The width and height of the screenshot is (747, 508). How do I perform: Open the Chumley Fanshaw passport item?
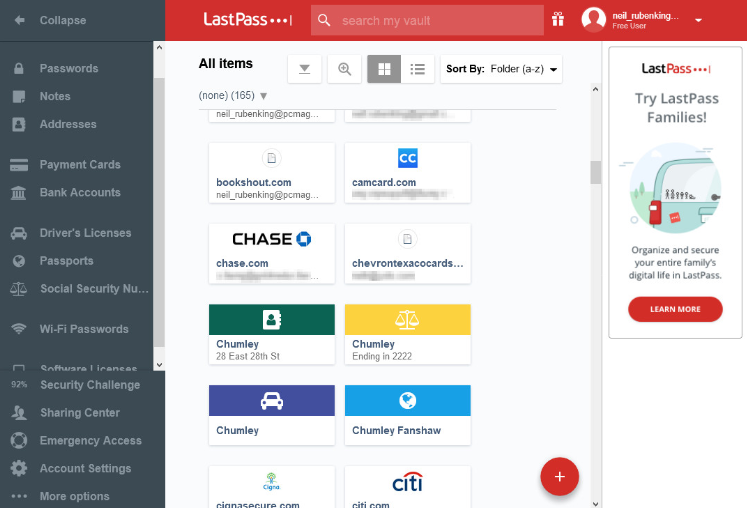click(407, 415)
